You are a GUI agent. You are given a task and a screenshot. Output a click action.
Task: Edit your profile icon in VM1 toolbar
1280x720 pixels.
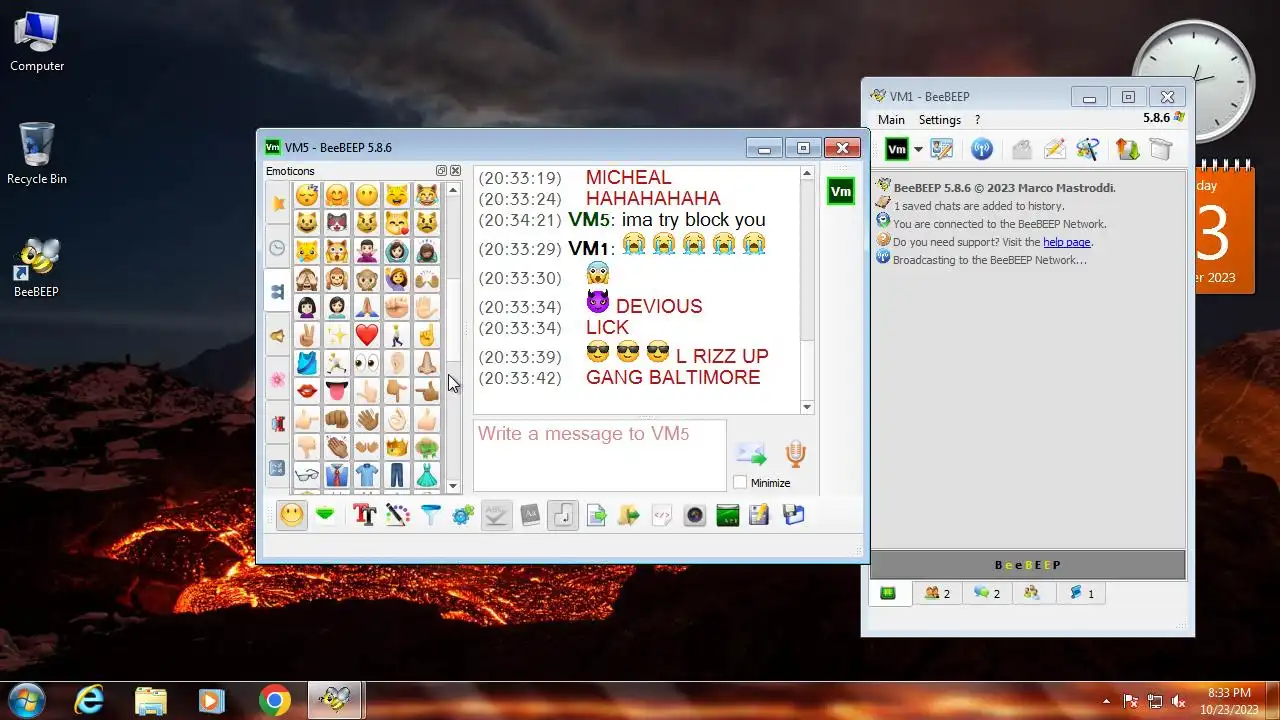[942, 150]
